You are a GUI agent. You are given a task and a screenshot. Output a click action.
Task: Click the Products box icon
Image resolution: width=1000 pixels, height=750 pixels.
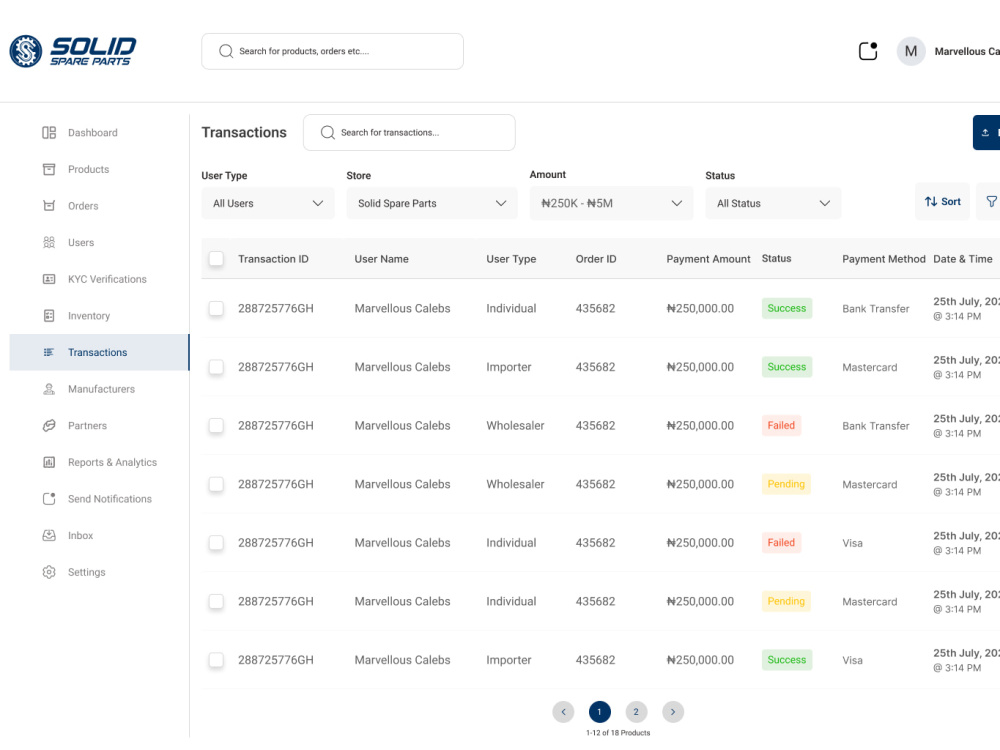coord(49,169)
